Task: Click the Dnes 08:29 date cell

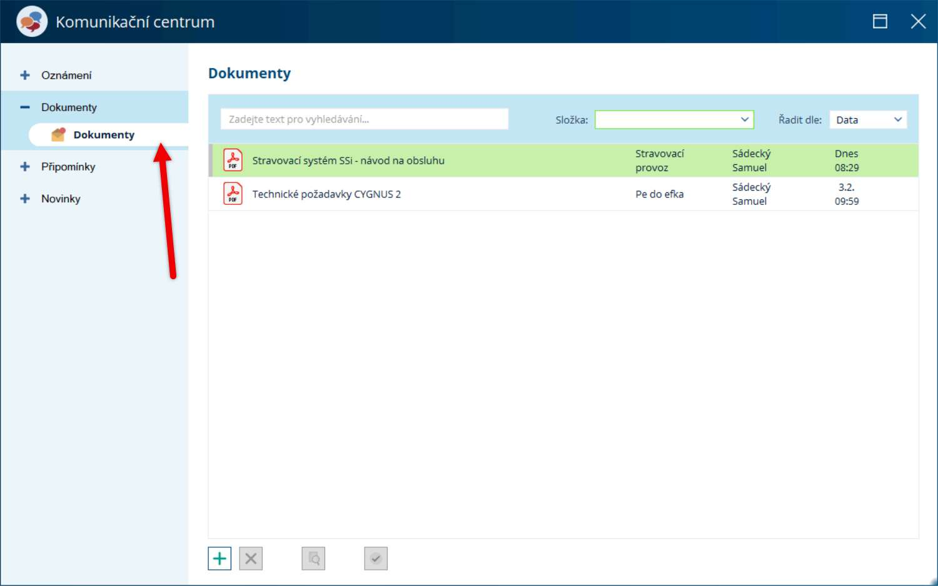Action: [846, 160]
